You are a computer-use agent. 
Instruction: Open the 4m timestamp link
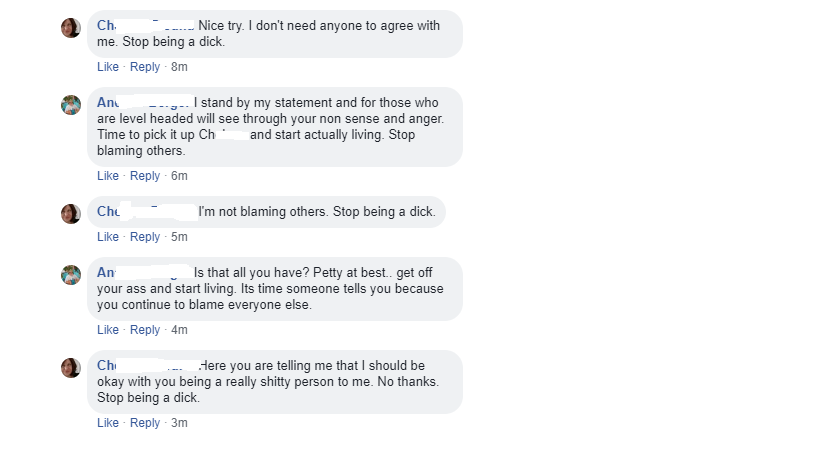179,330
